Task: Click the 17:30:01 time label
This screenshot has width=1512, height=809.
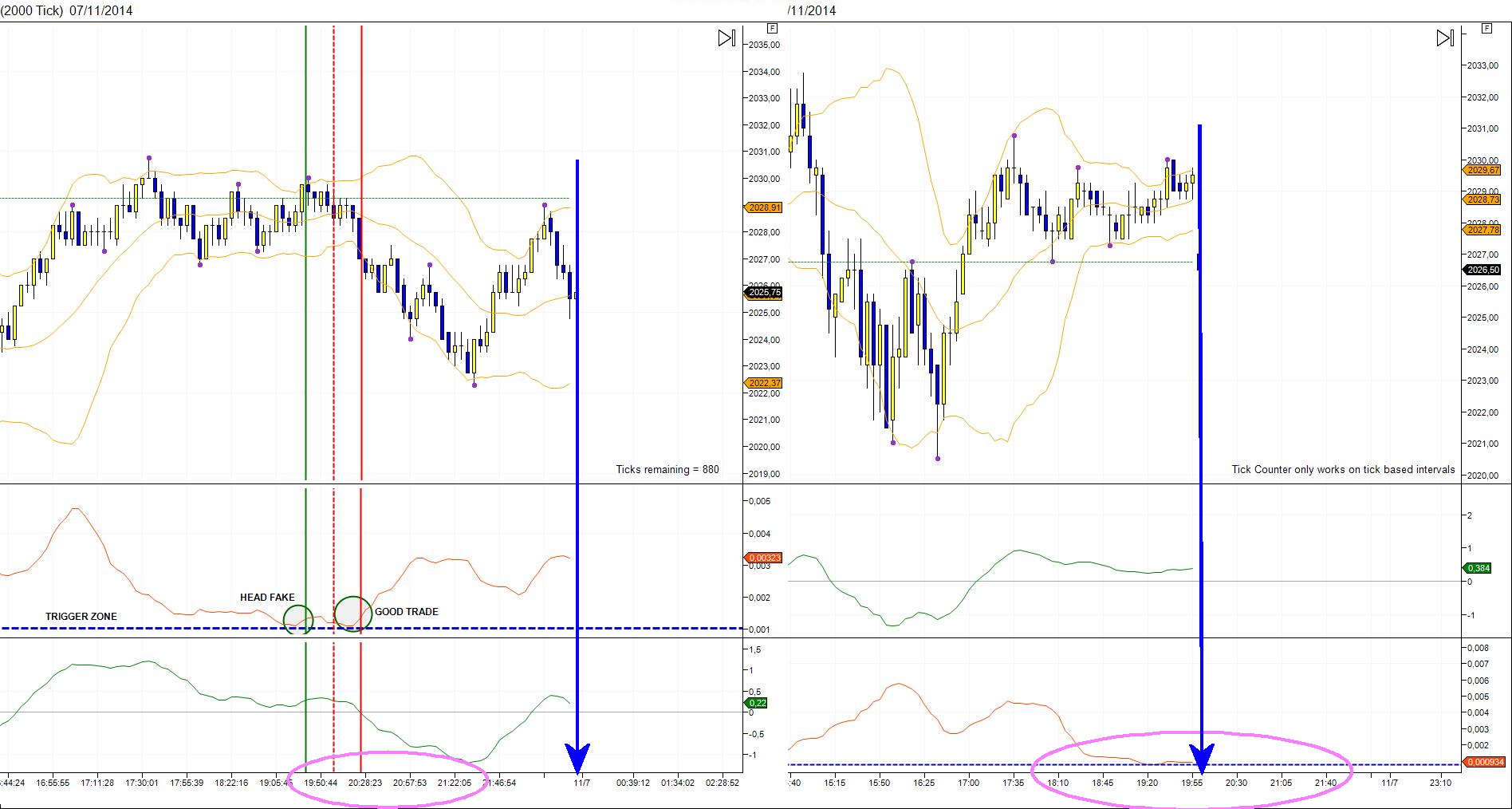Action: [142, 783]
